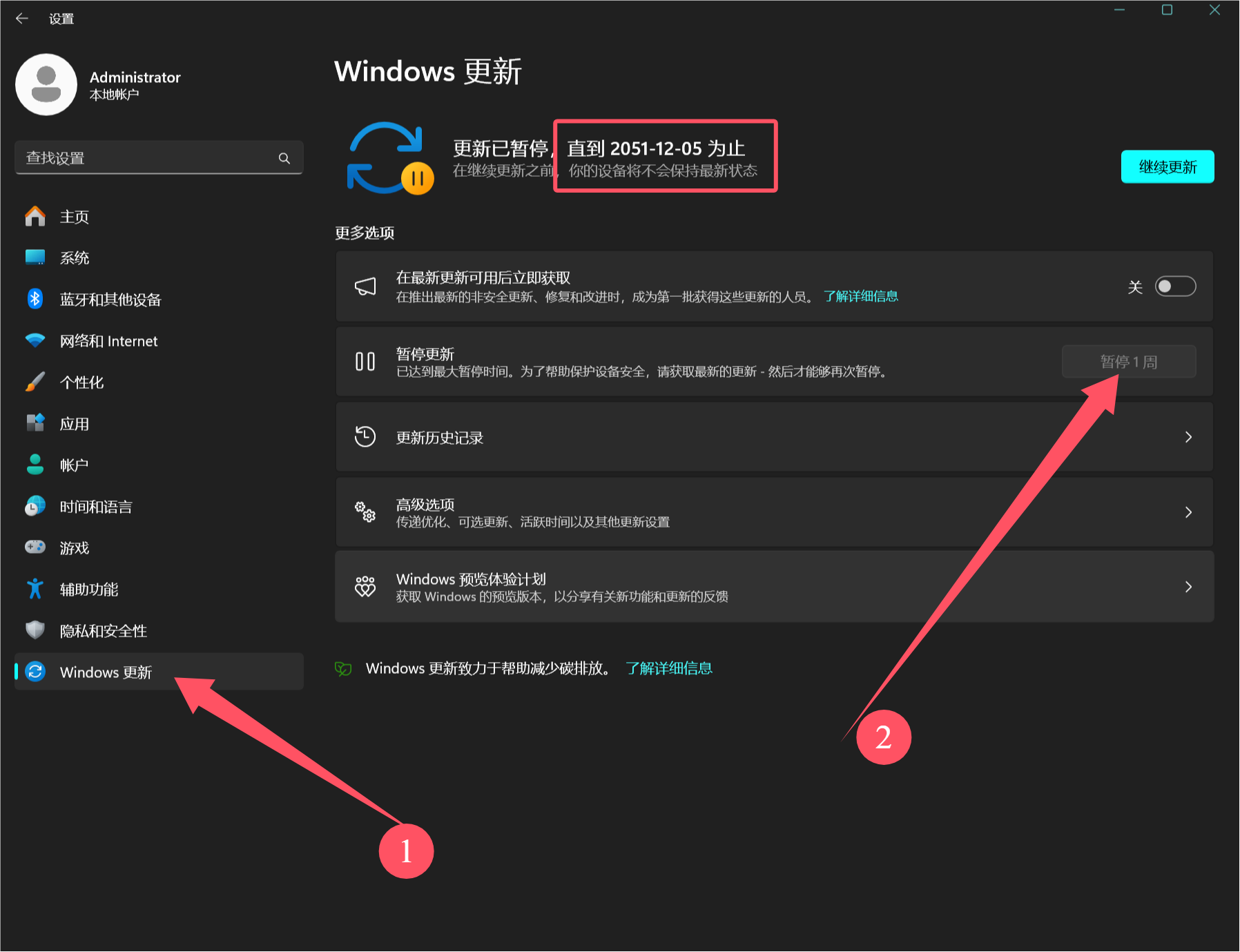The height and width of the screenshot is (952, 1240).
Task: Open 辅助功能 accessibility section
Action: 88,590
